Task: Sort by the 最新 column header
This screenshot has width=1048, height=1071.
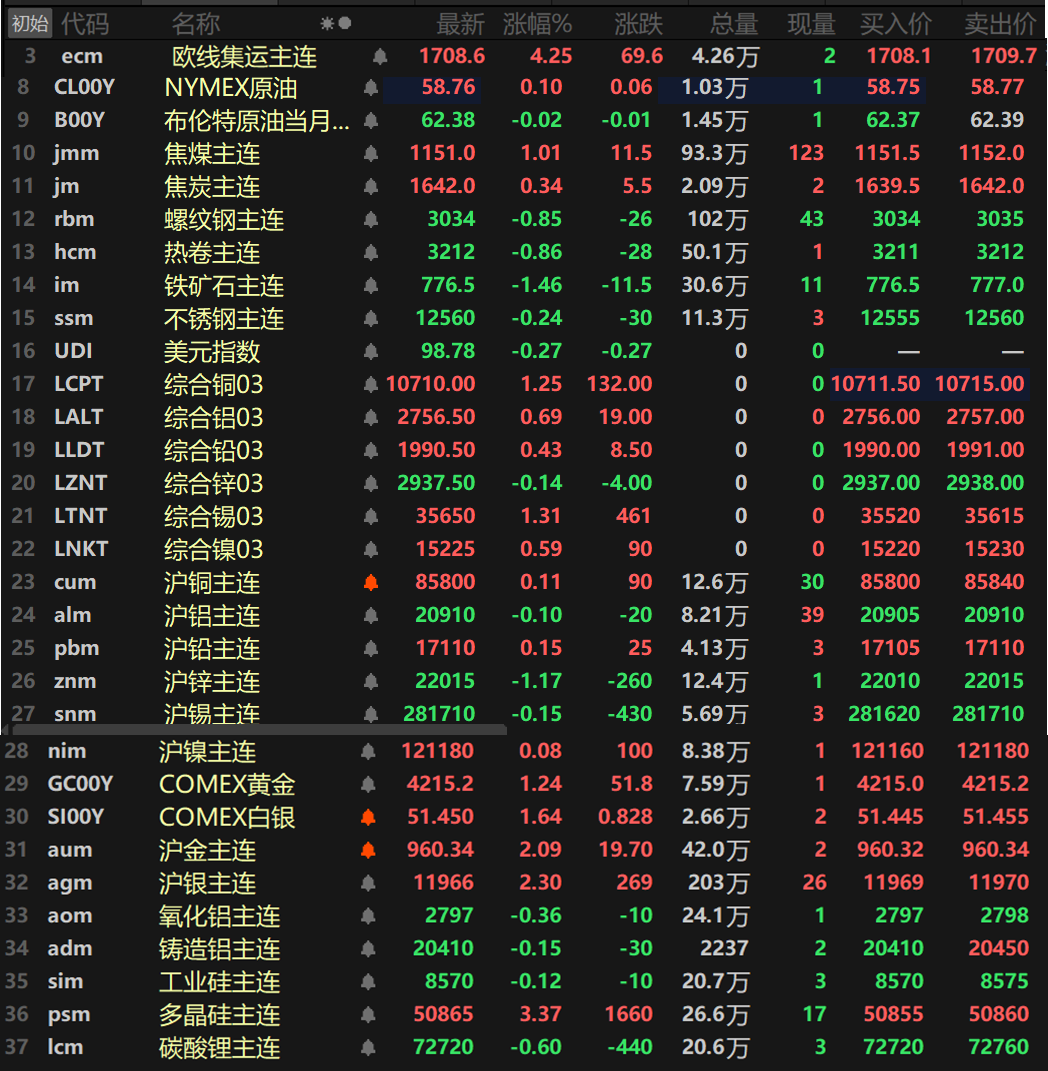Action: [x=460, y=23]
